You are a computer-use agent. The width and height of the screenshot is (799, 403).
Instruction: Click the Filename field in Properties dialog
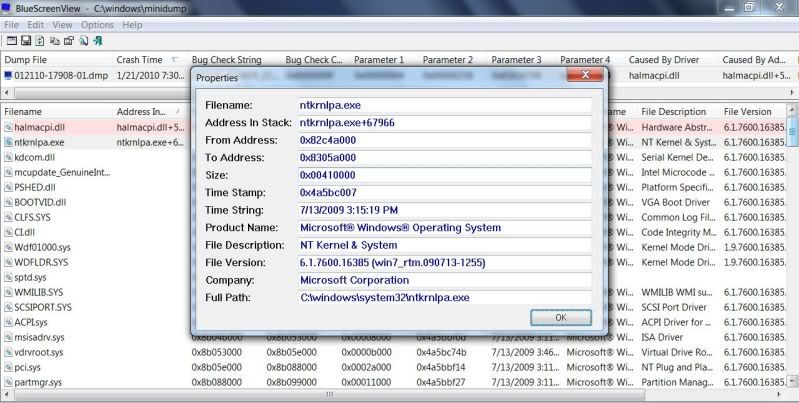pos(445,105)
